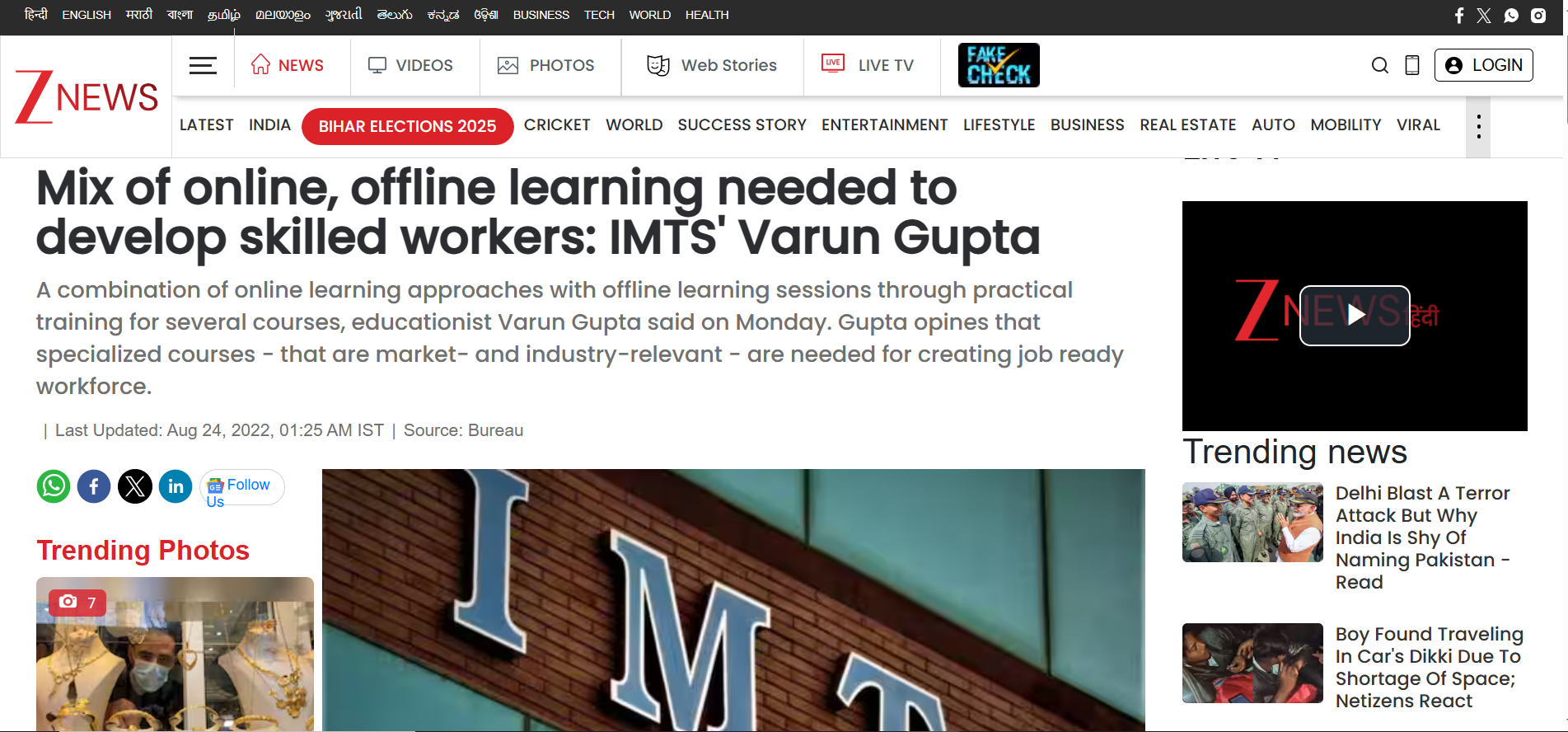The height and width of the screenshot is (732, 1568).
Task: Select BUSINESS in category bar
Action: point(1087,124)
